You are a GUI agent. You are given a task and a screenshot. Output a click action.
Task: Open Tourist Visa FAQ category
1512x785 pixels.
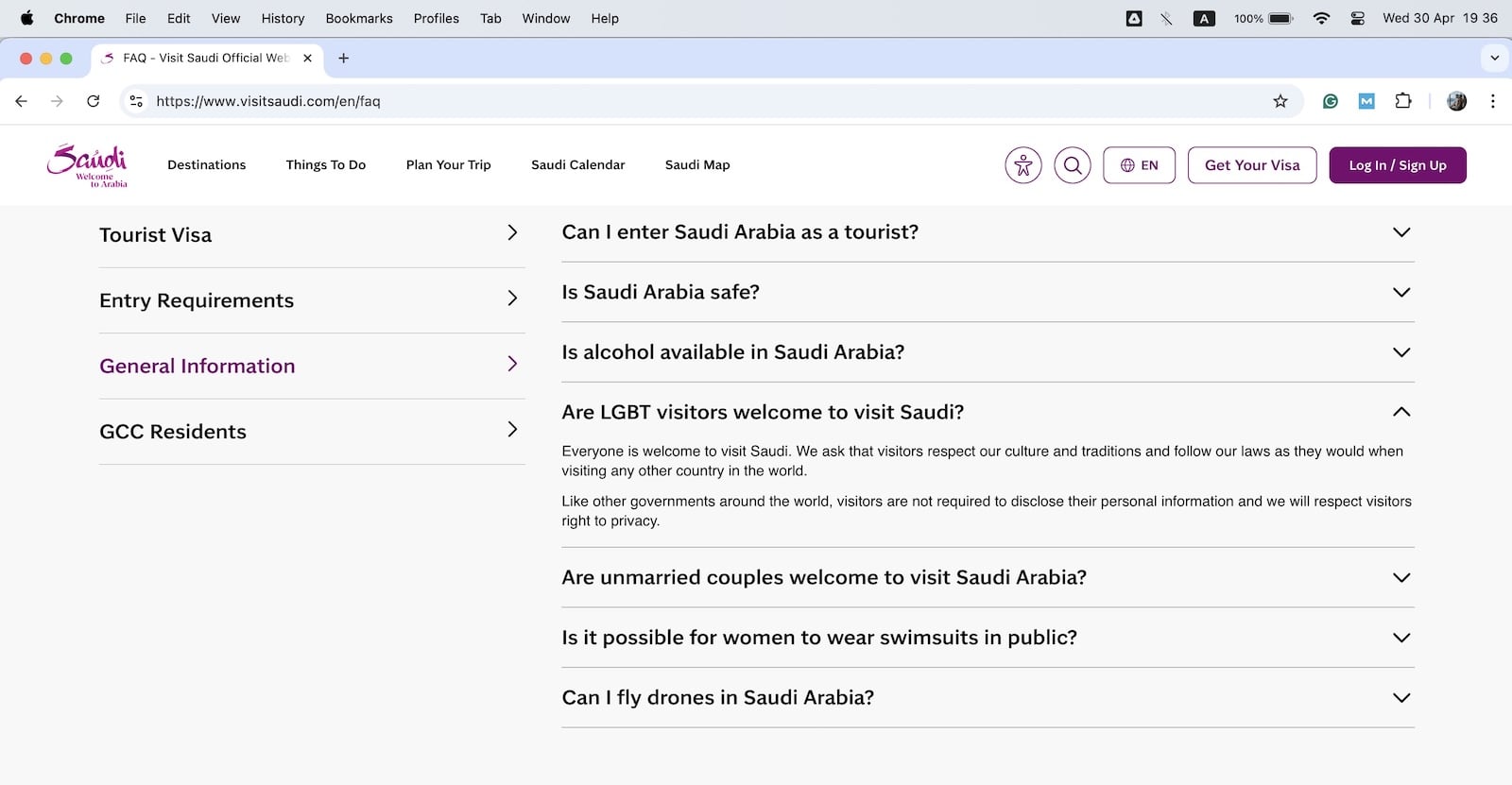(312, 234)
